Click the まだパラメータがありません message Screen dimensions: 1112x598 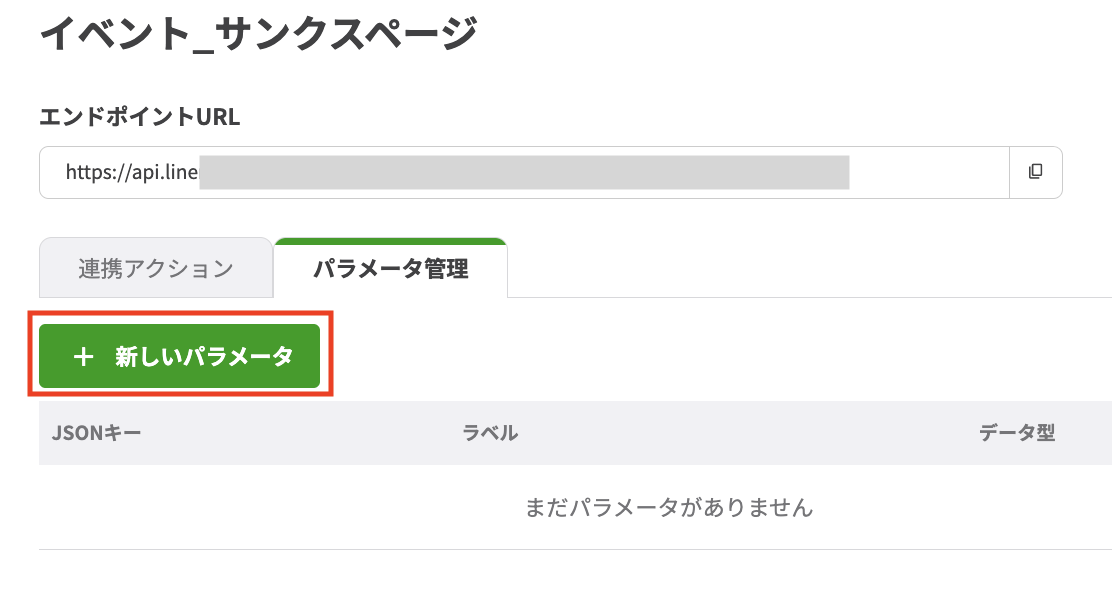(668, 508)
